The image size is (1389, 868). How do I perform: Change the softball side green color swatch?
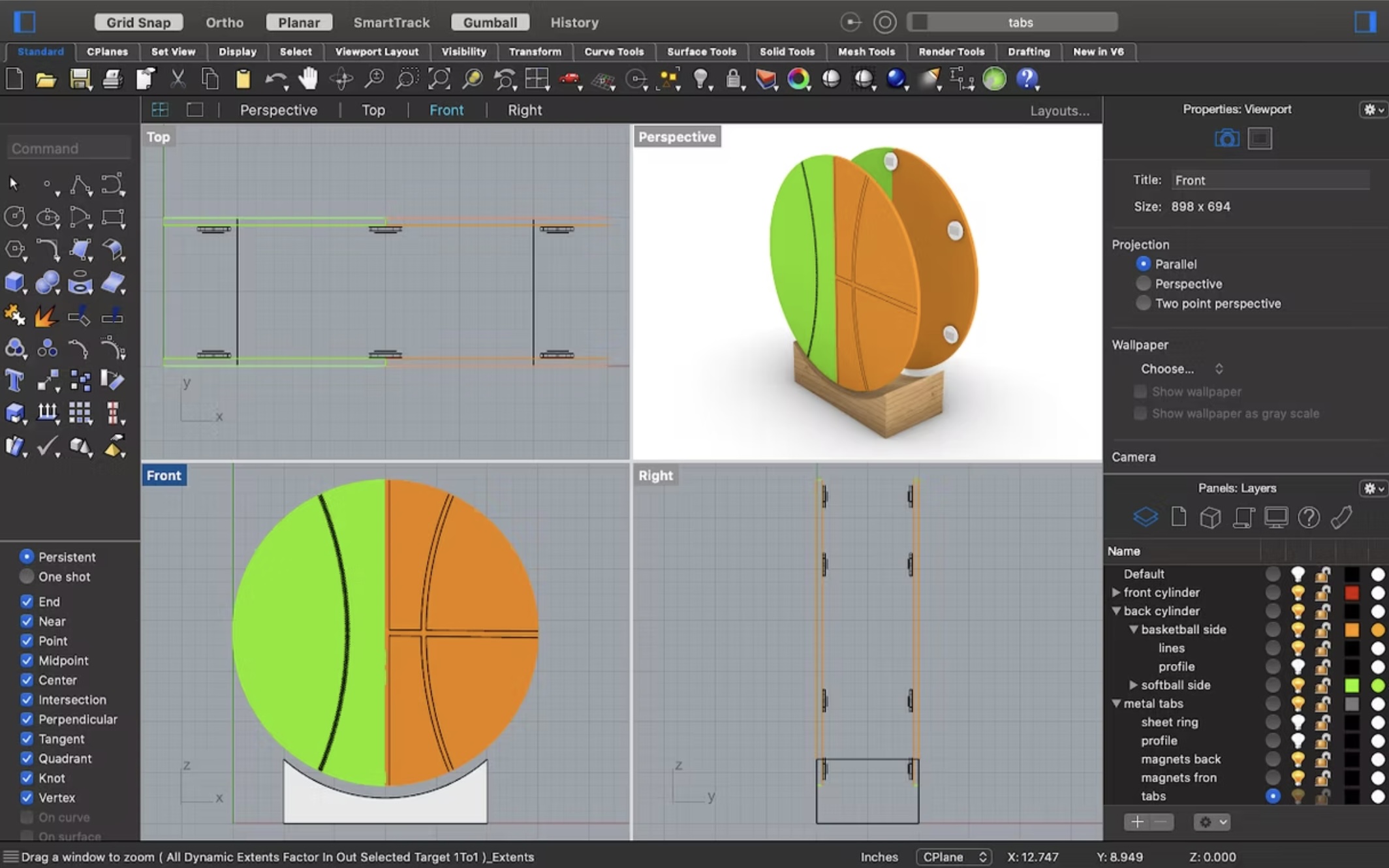1352,685
